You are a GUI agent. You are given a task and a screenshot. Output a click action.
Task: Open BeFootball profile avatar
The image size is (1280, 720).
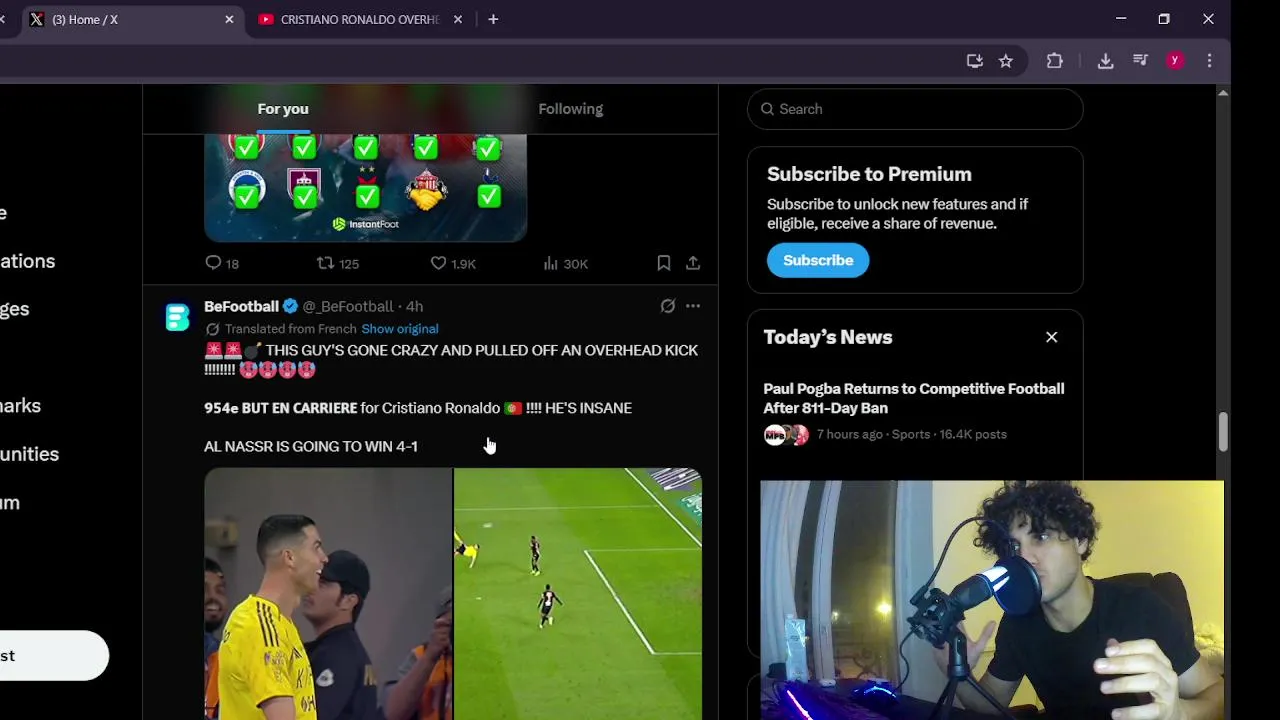(x=177, y=317)
